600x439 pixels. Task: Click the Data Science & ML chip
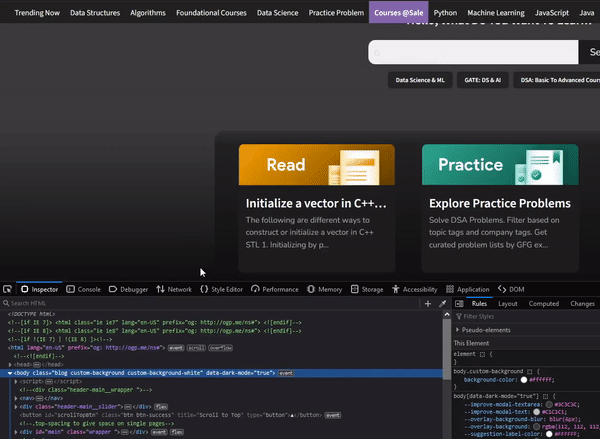pyautogui.click(x=420, y=80)
